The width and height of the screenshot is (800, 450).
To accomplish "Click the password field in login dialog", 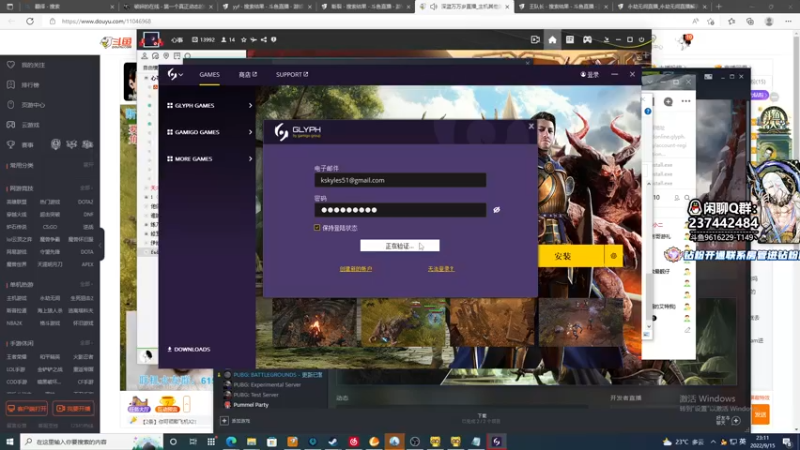I will (400, 210).
